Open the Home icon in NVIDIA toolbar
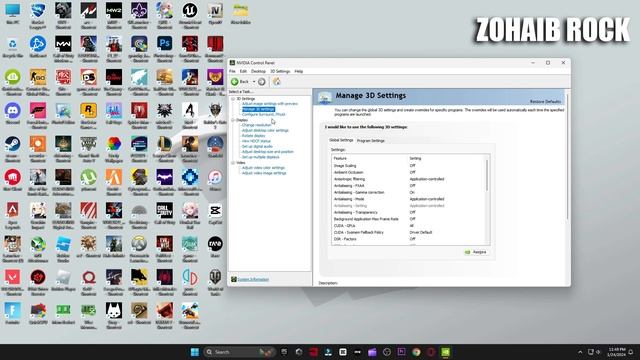Screen dimensions: 640x360 click(x=277, y=81)
